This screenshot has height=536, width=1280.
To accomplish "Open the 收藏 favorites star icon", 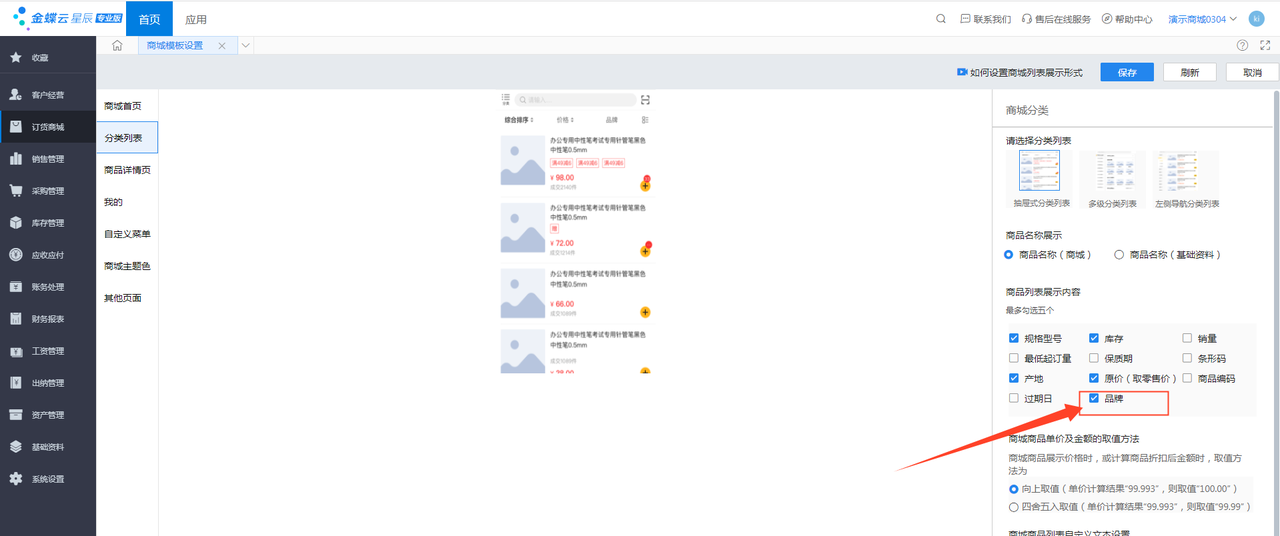I will (16, 58).
